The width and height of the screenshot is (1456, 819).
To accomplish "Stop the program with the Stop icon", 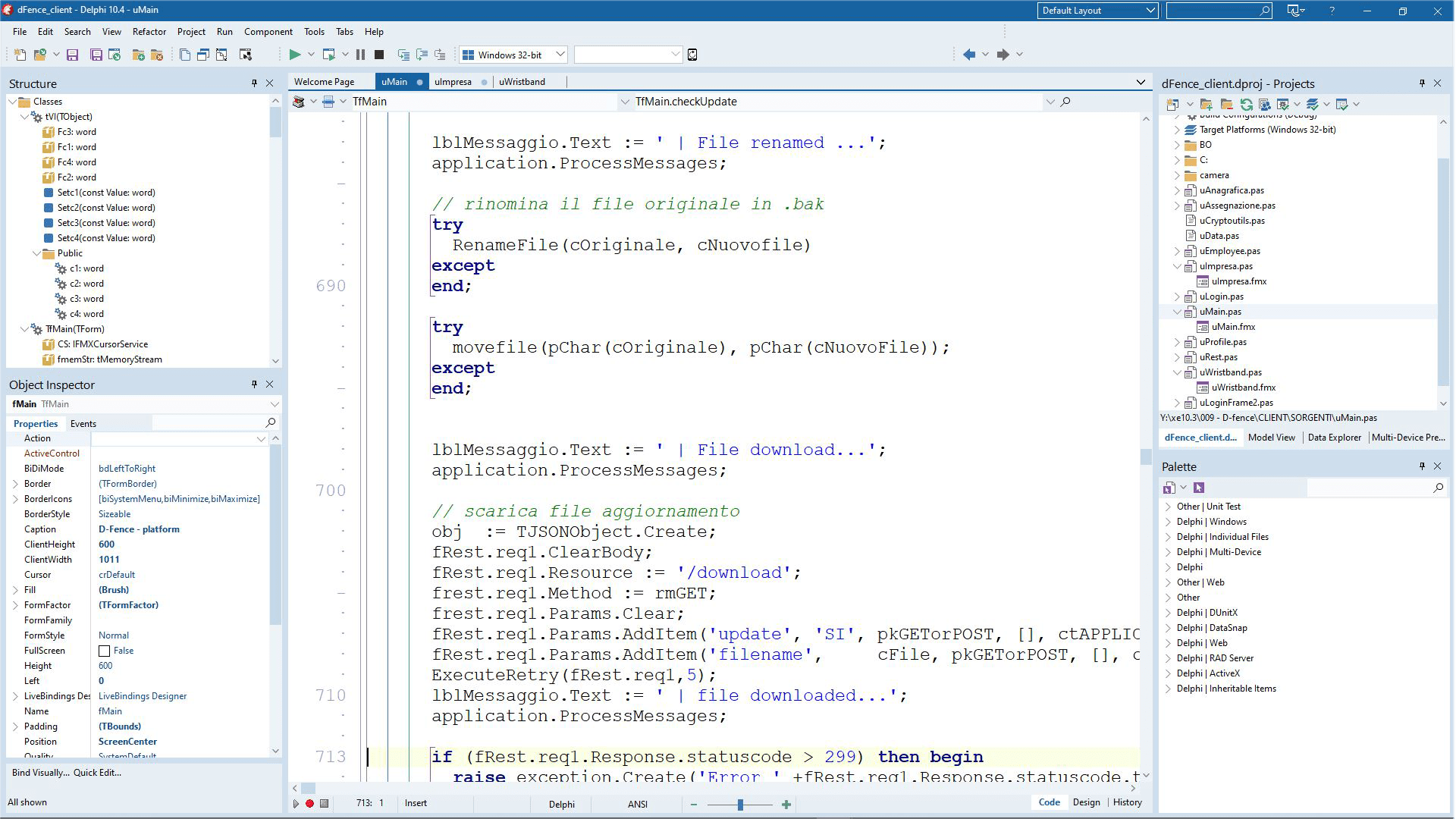I will tap(379, 55).
